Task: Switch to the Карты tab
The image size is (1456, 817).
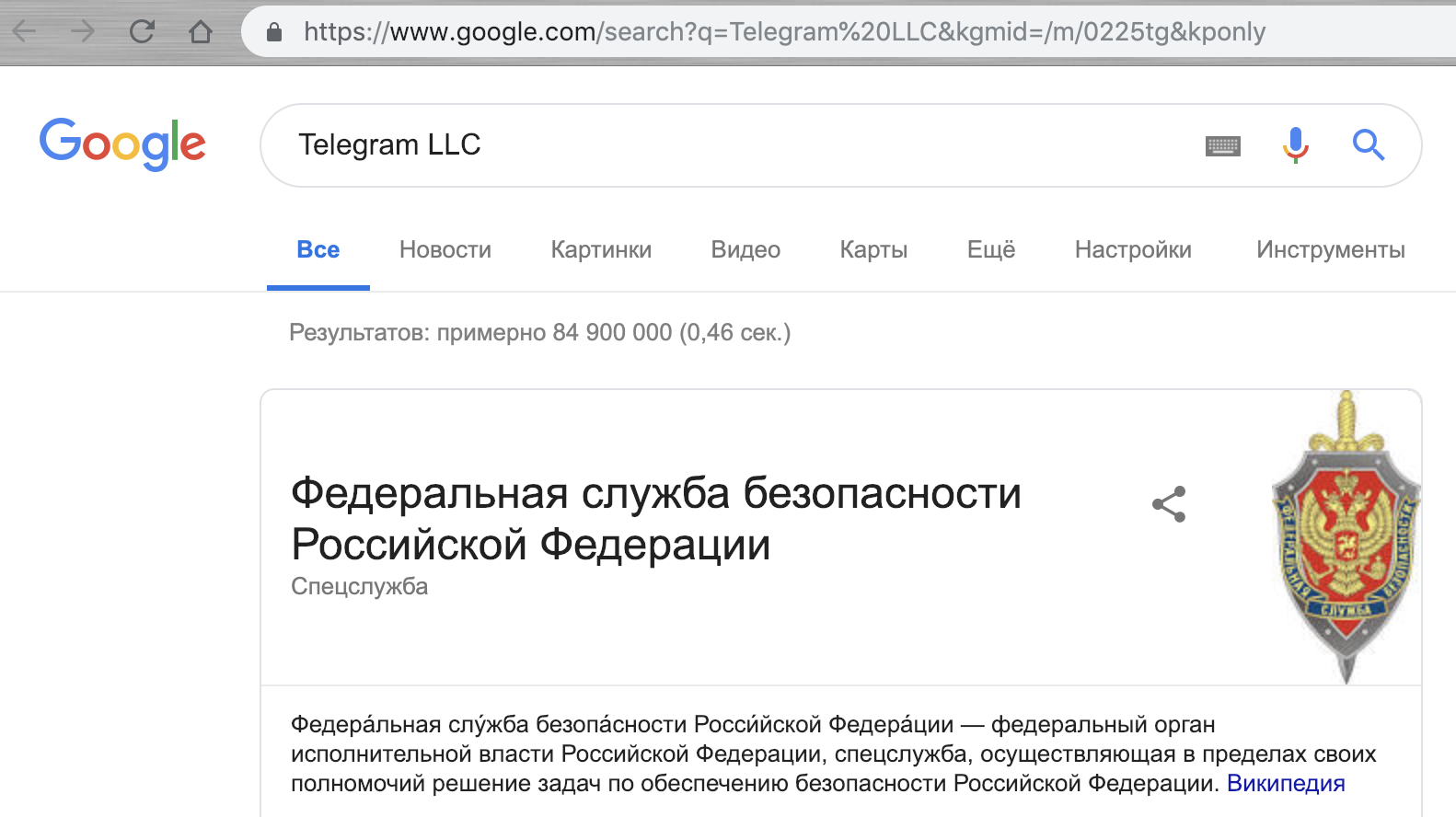Action: tap(873, 250)
